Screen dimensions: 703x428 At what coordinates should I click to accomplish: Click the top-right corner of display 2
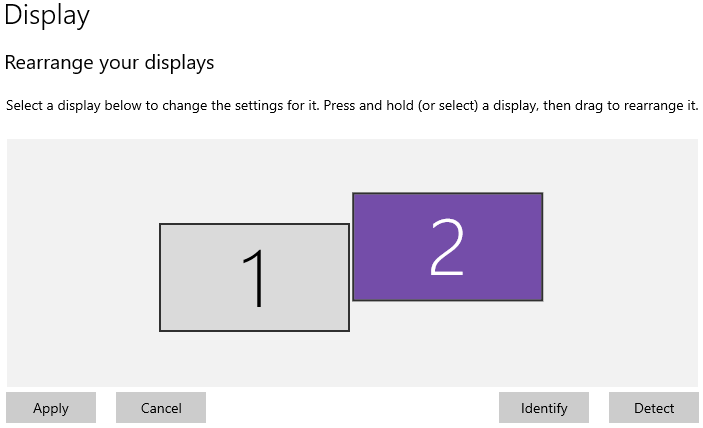(x=539, y=197)
